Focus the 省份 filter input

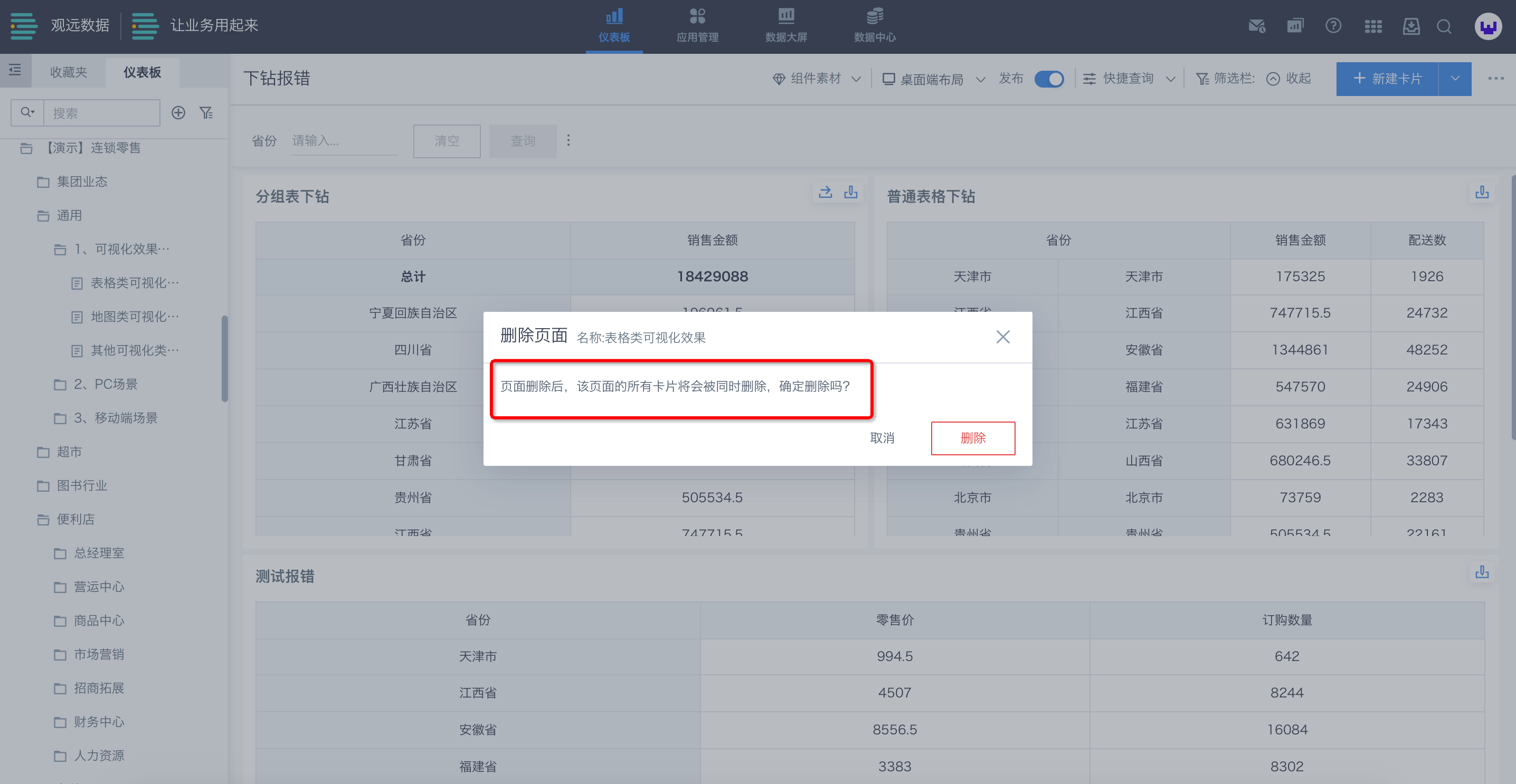pos(344,141)
